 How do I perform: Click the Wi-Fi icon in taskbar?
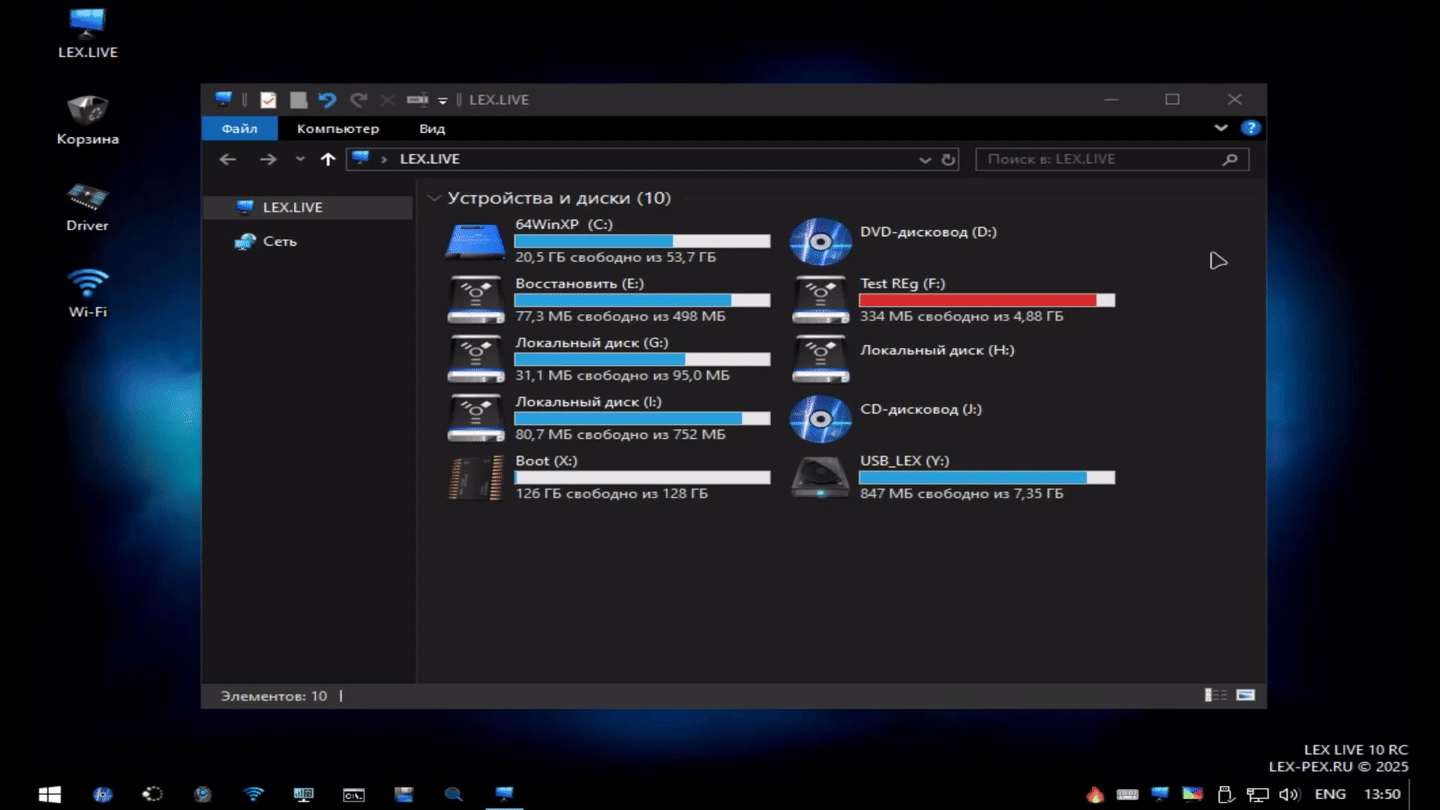pyautogui.click(x=254, y=795)
